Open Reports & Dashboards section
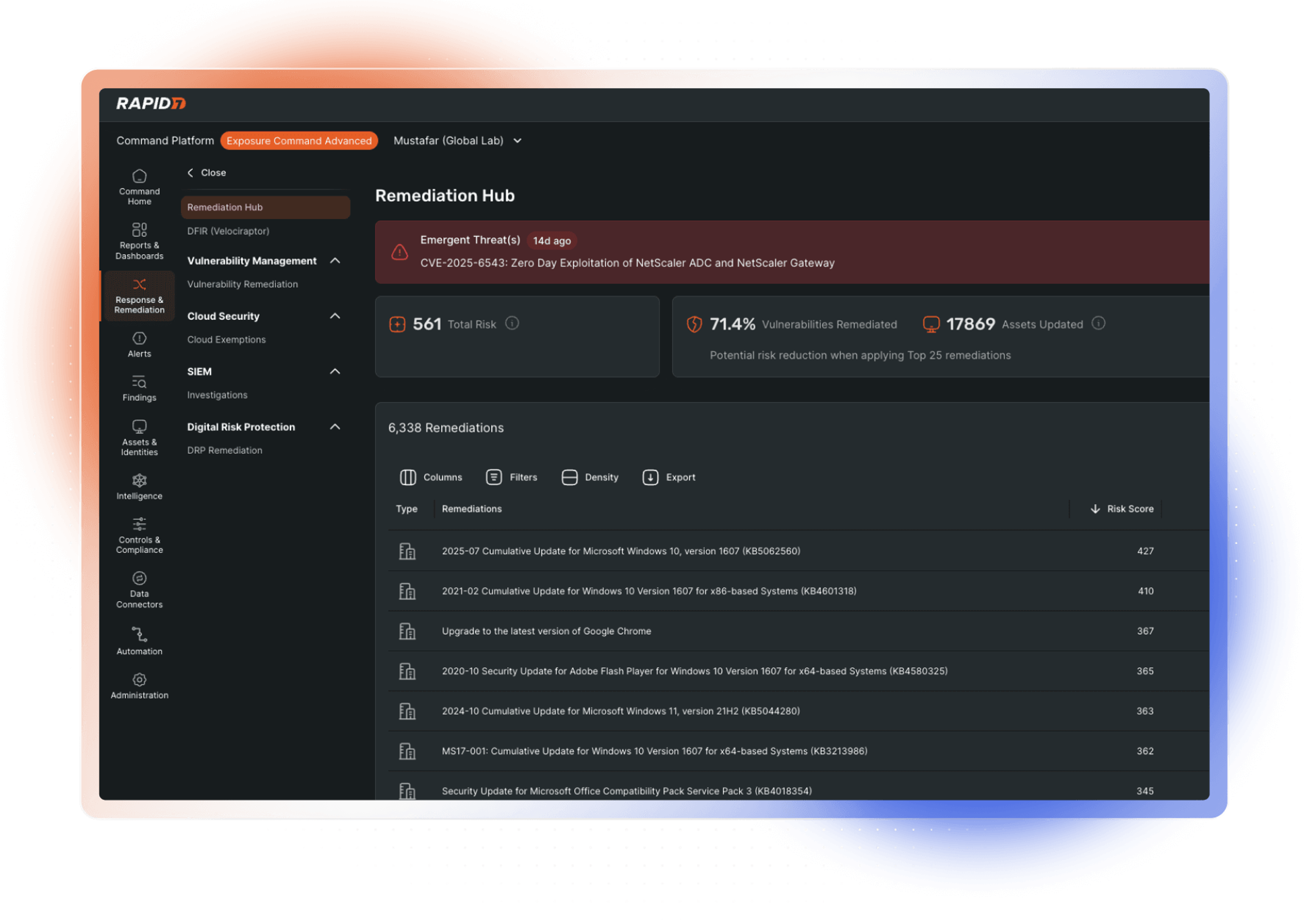The image size is (1304, 924). [140, 242]
